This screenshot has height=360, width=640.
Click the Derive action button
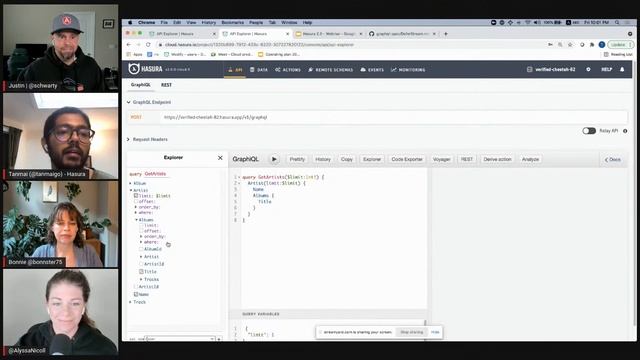[x=497, y=159]
